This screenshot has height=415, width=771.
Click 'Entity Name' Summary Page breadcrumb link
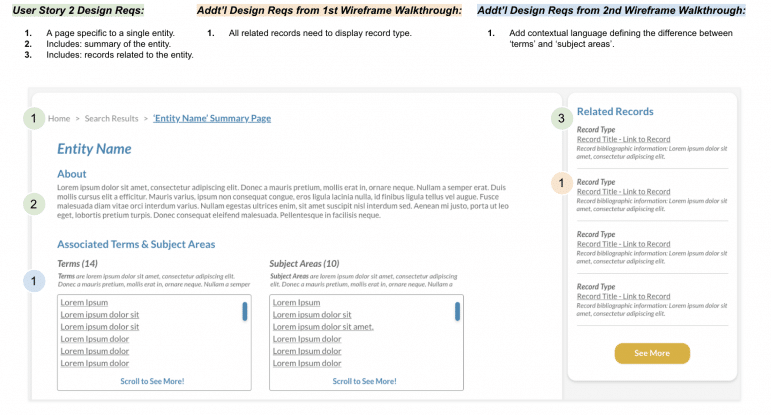[x=212, y=119]
